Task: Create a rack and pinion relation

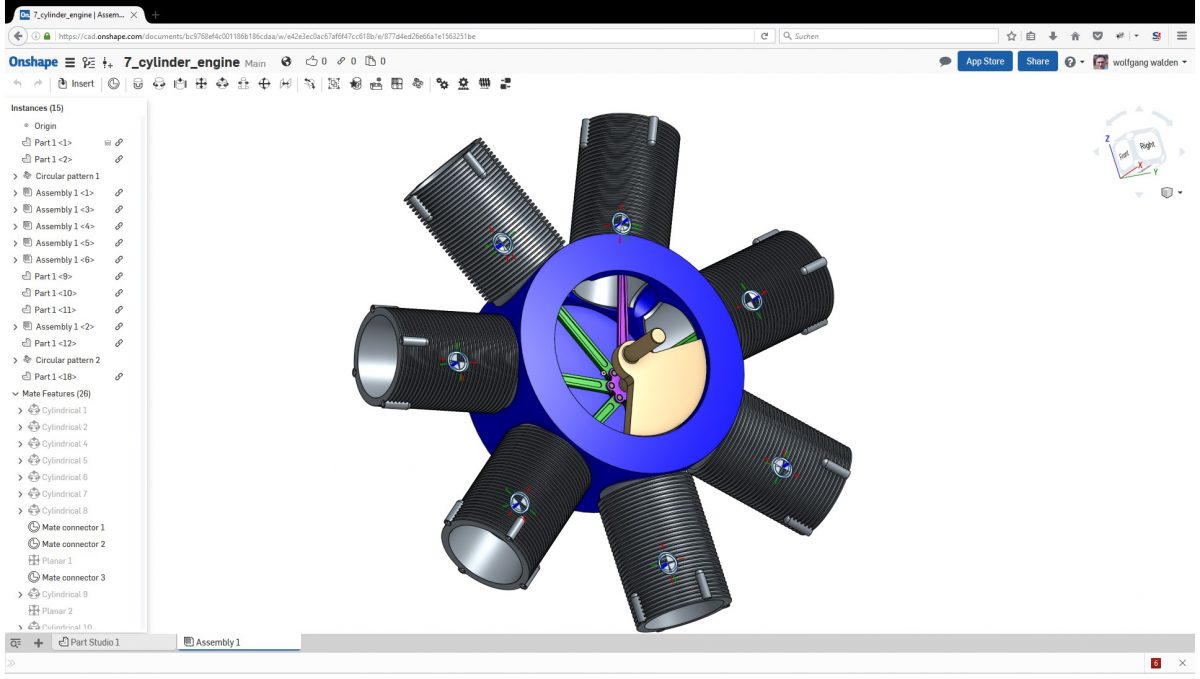Action: pyautogui.click(x=463, y=83)
